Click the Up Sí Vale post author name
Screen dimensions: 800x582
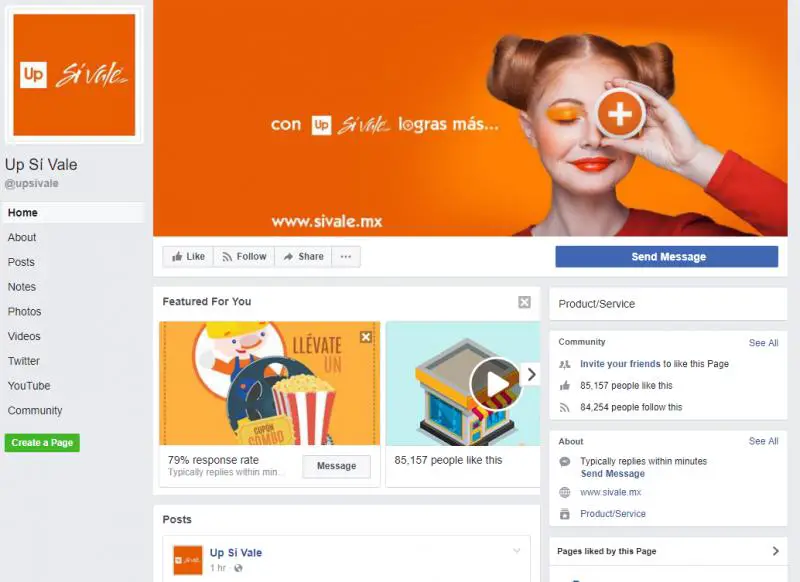click(236, 553)
